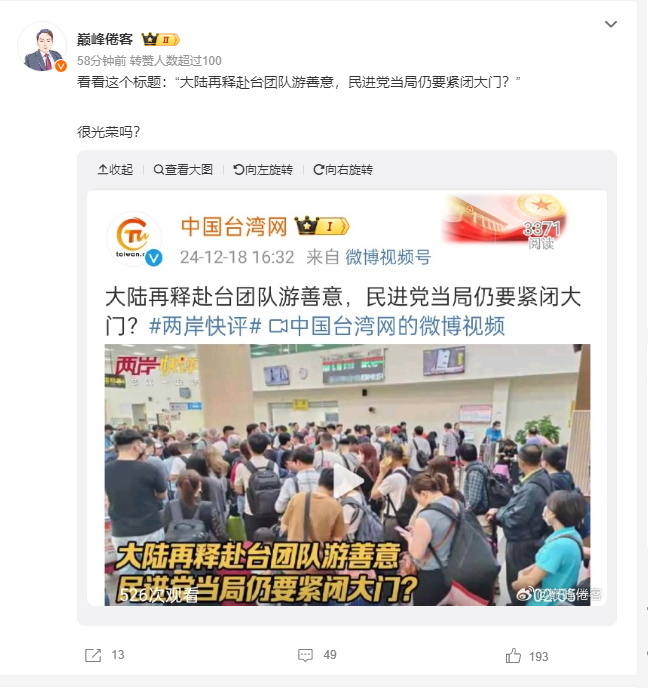This screenshot has width=648, height=688.
Task: Click the 中国台湾网 logo avatar
Action: (x=133, y=239)
